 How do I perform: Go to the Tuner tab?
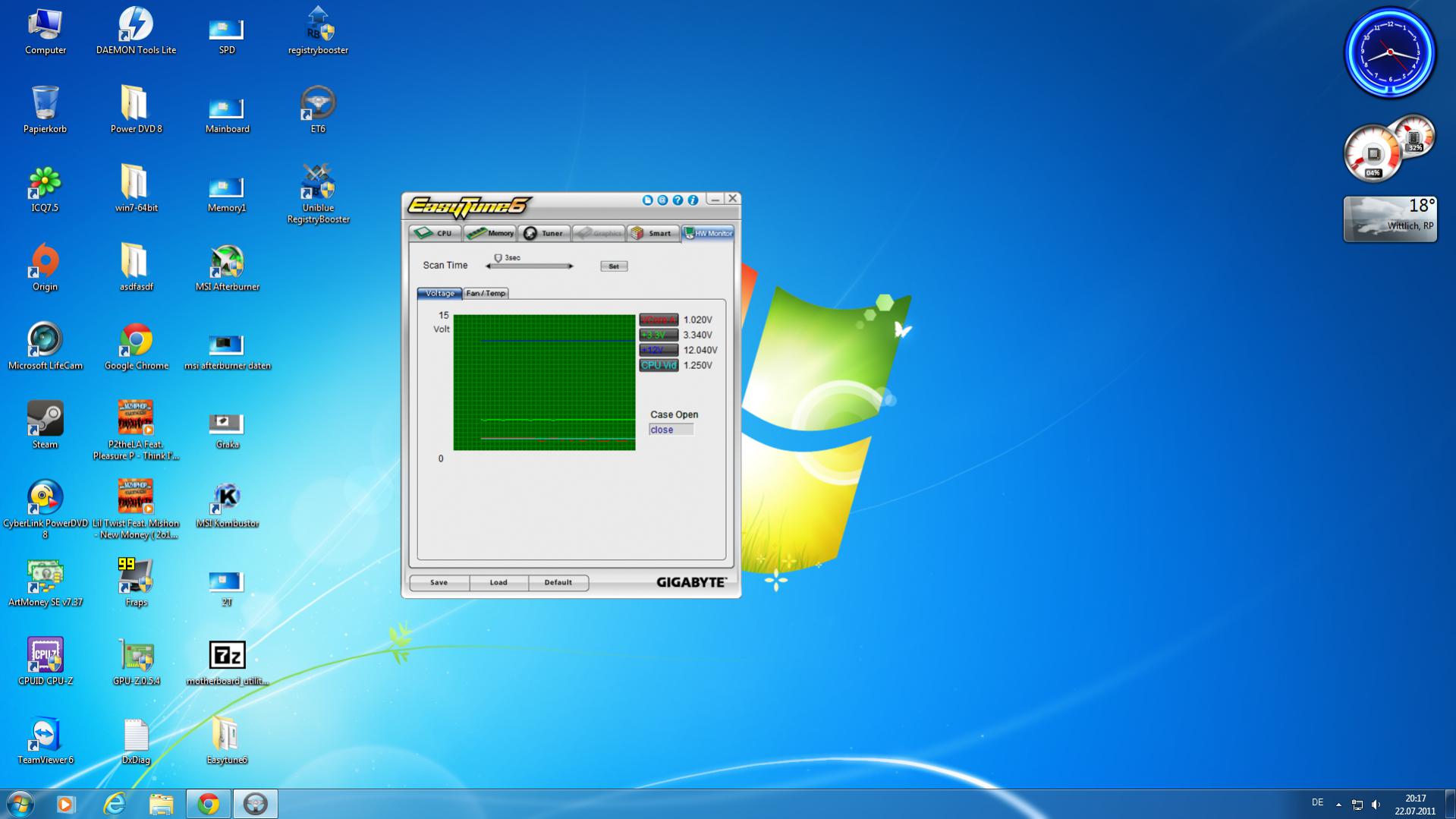point(545,233)
